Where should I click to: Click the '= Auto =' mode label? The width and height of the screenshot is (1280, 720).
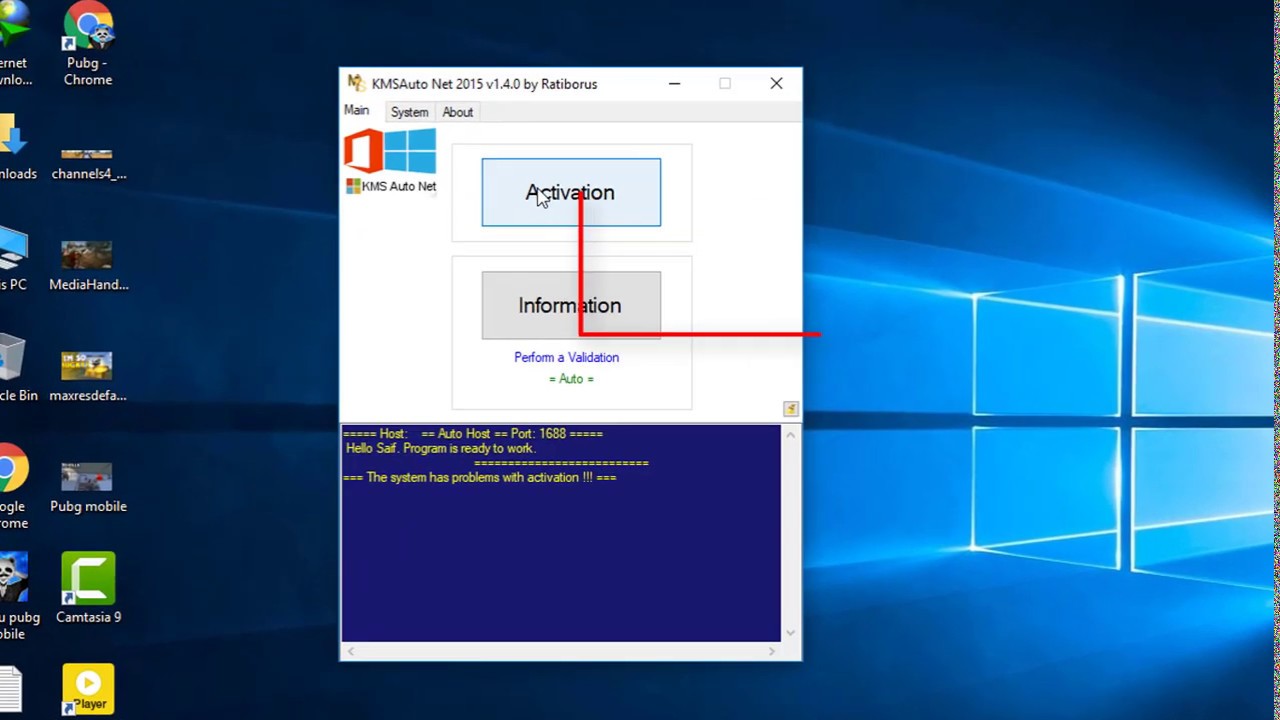click(x=571, y=379)
